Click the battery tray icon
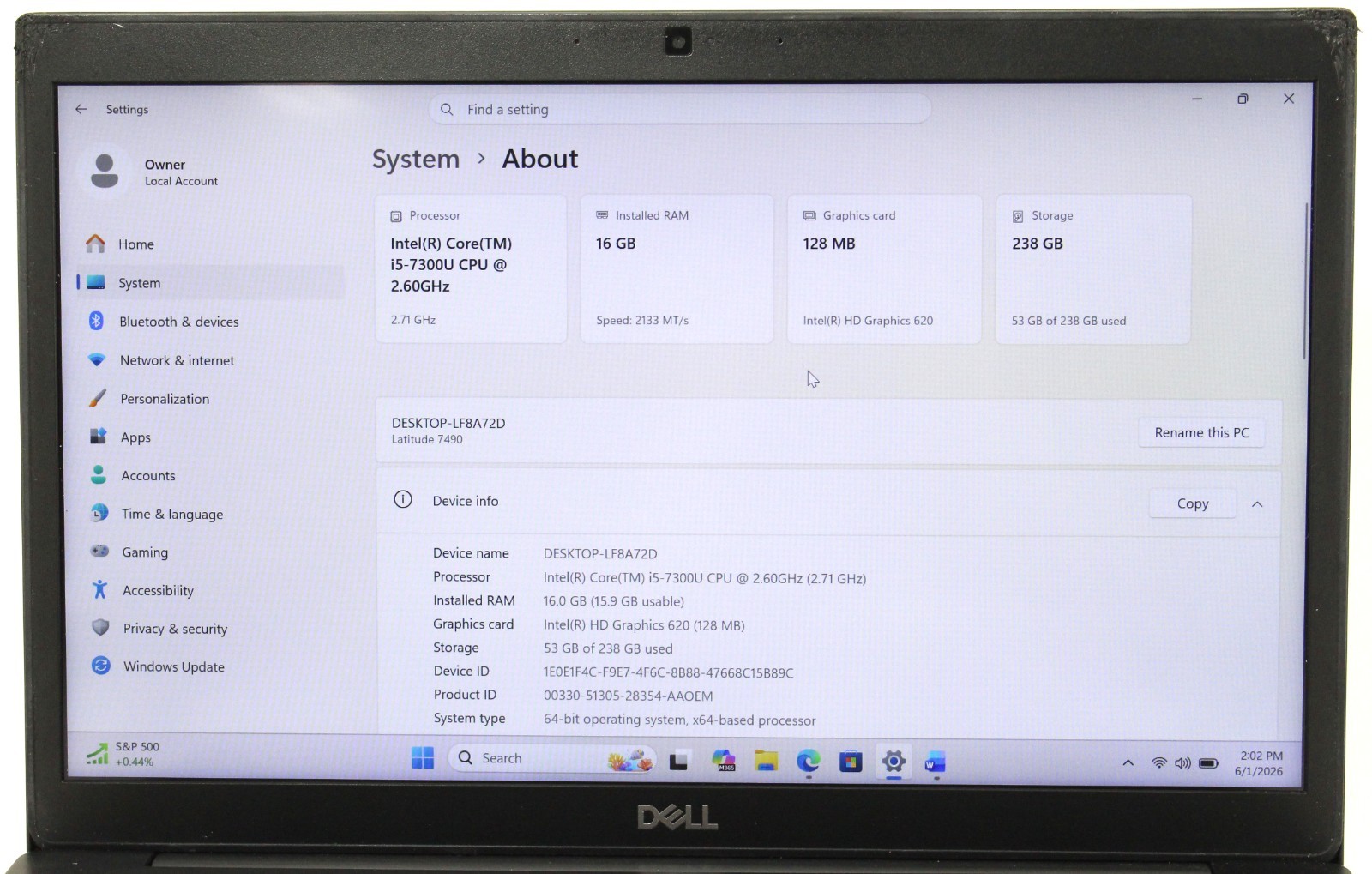Viewport: 1372px width, 874px height. [x=1208, y=762]
